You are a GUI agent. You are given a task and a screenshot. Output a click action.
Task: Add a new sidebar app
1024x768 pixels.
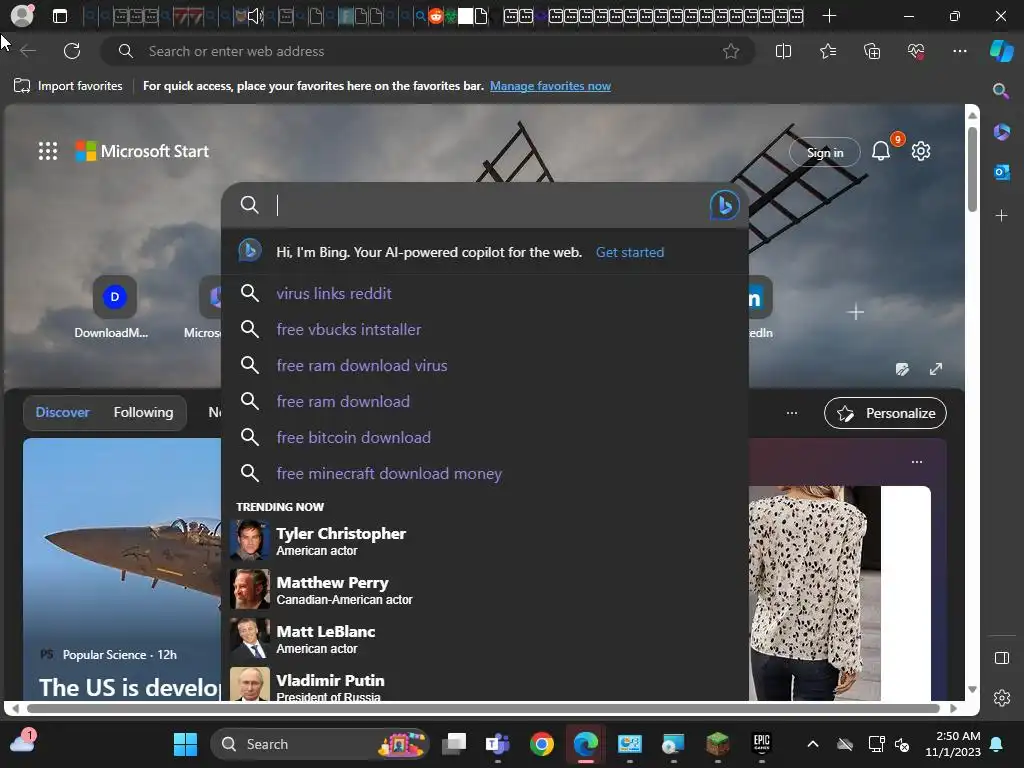(x=1001, y=215)
